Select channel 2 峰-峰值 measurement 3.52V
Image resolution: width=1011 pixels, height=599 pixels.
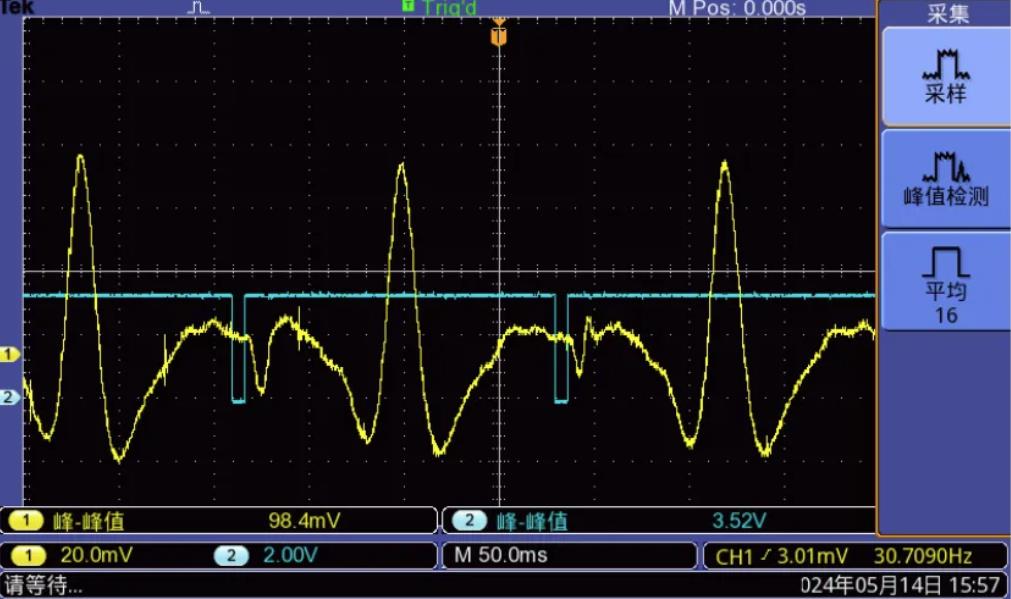[x=658, y=520]
